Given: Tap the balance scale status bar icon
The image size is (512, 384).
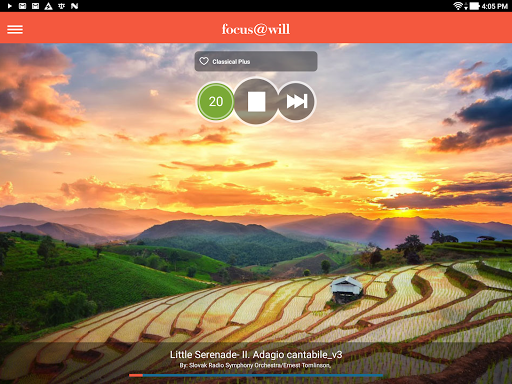Looking at the screenshot, I should pyautogui.click(x=62, y=6).
